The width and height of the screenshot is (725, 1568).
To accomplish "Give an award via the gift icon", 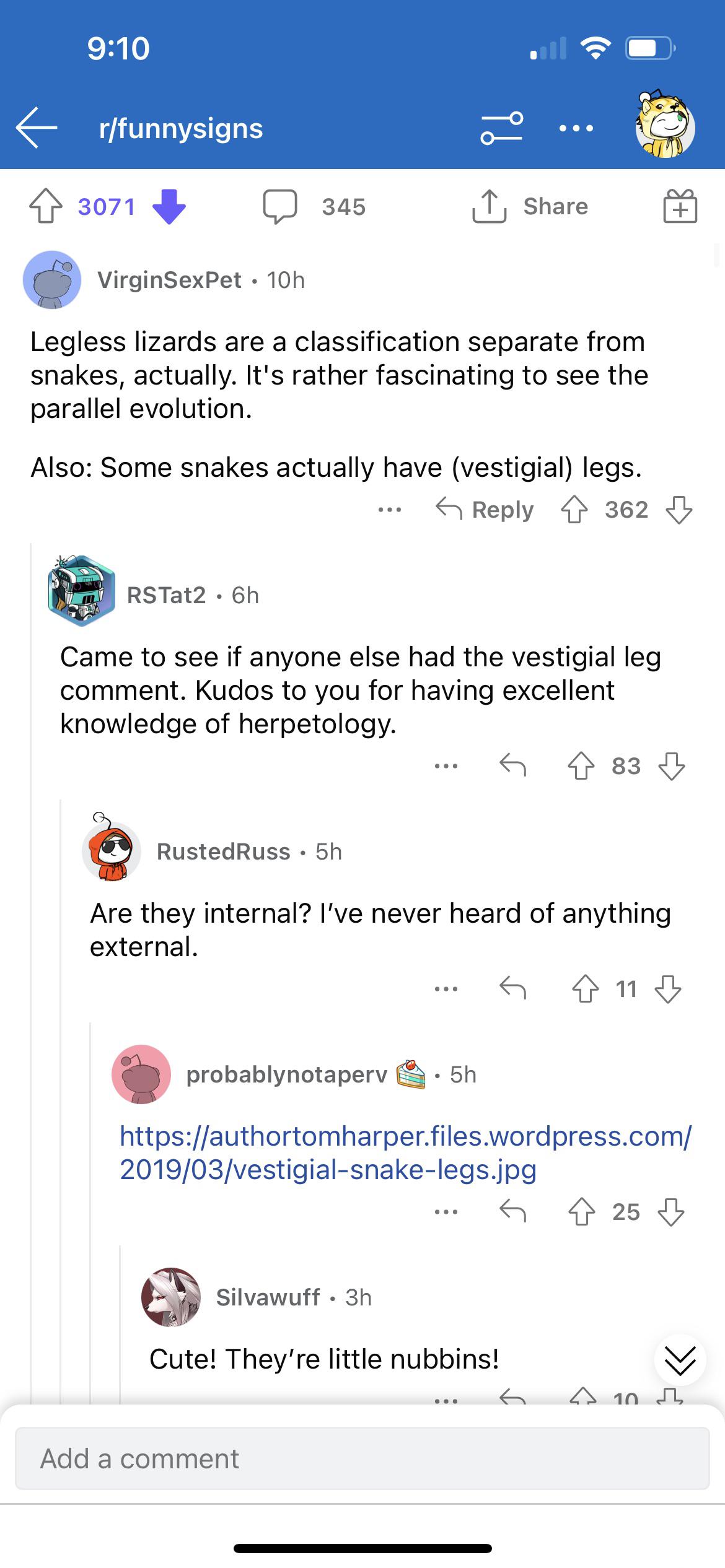I will coord(679,206).
